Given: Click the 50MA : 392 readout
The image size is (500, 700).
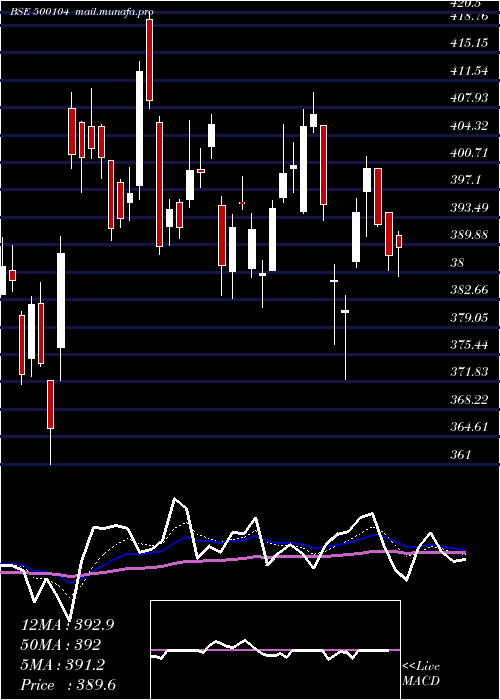Looking at the screenshot, I should click(x=61, y=645).
